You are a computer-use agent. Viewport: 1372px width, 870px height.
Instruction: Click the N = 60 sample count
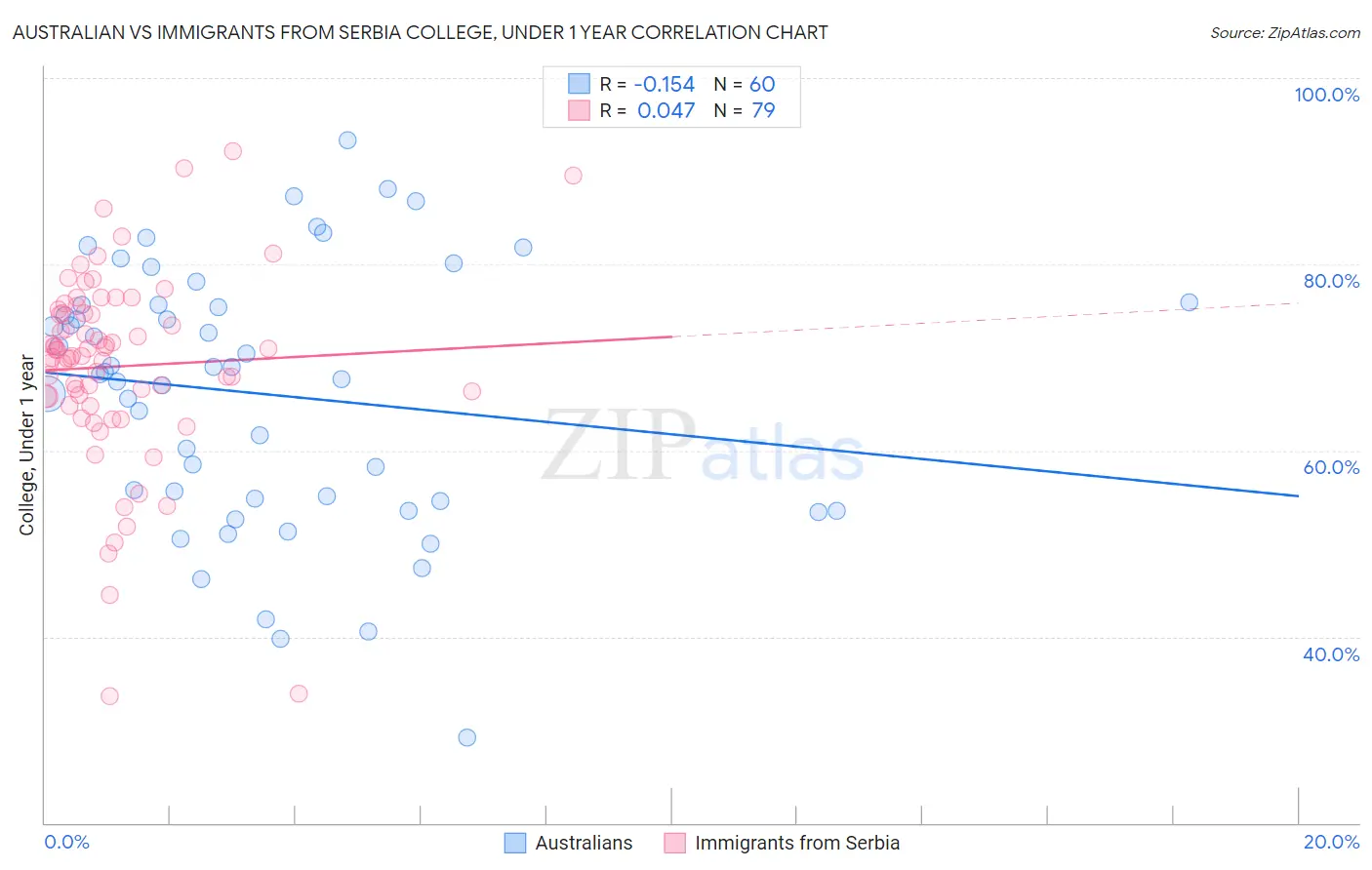tap(745, 84)
